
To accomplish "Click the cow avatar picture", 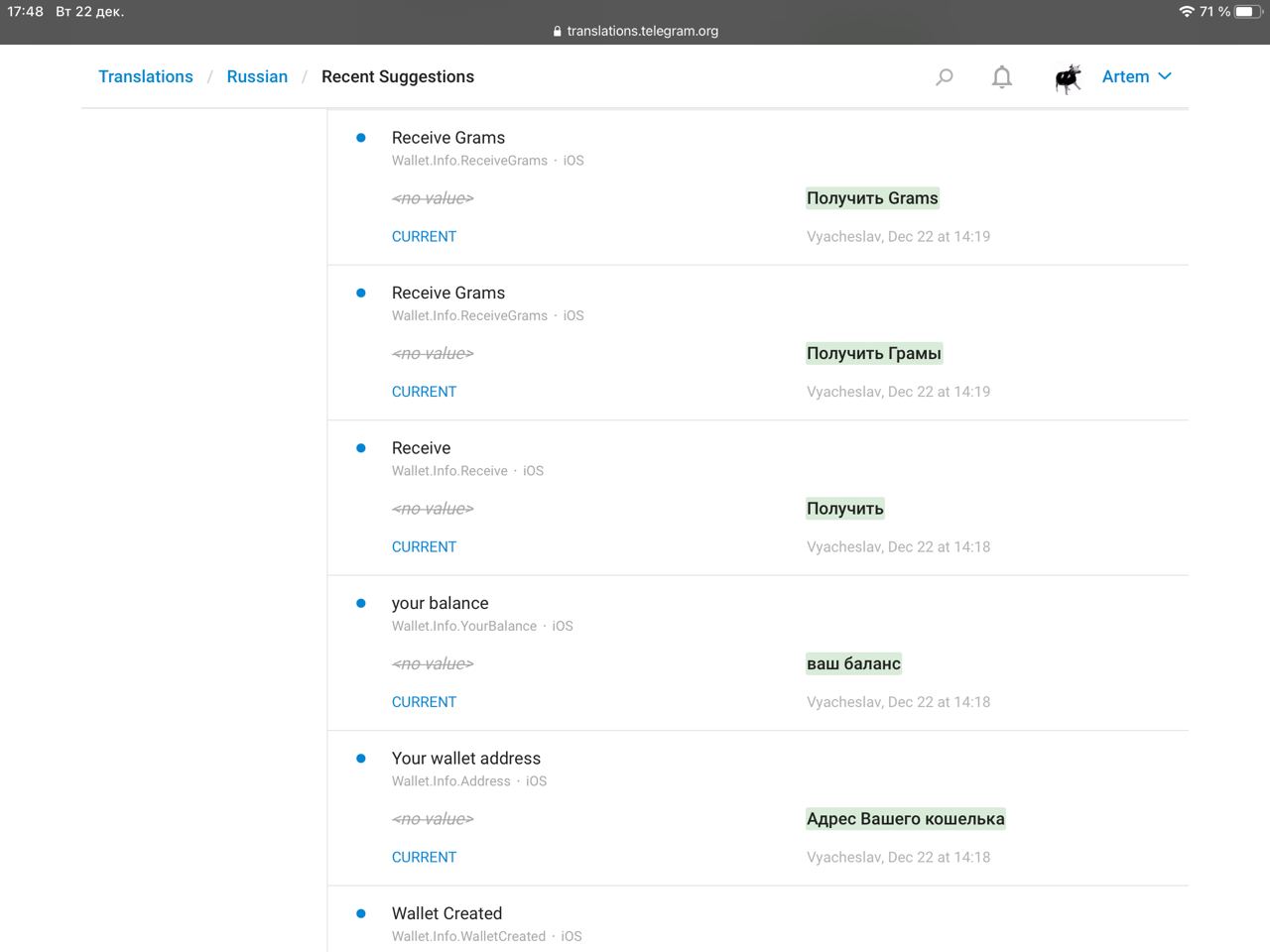I will [1068, 77].
